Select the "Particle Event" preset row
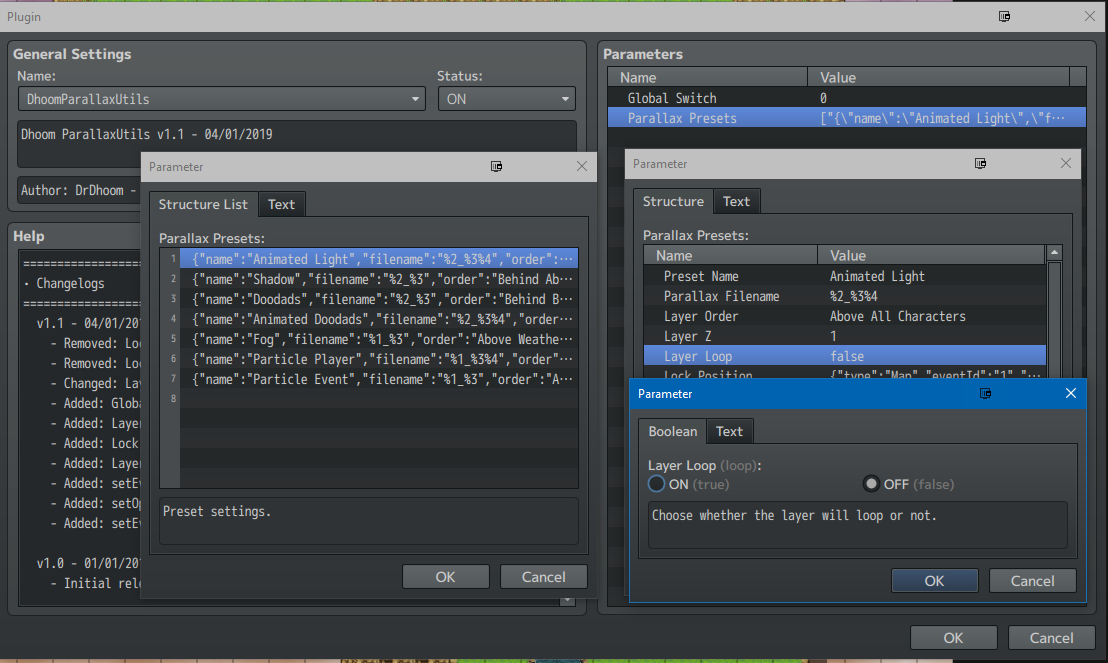The width and height of the screenshot is (1108, 663). tap(379, 379)
